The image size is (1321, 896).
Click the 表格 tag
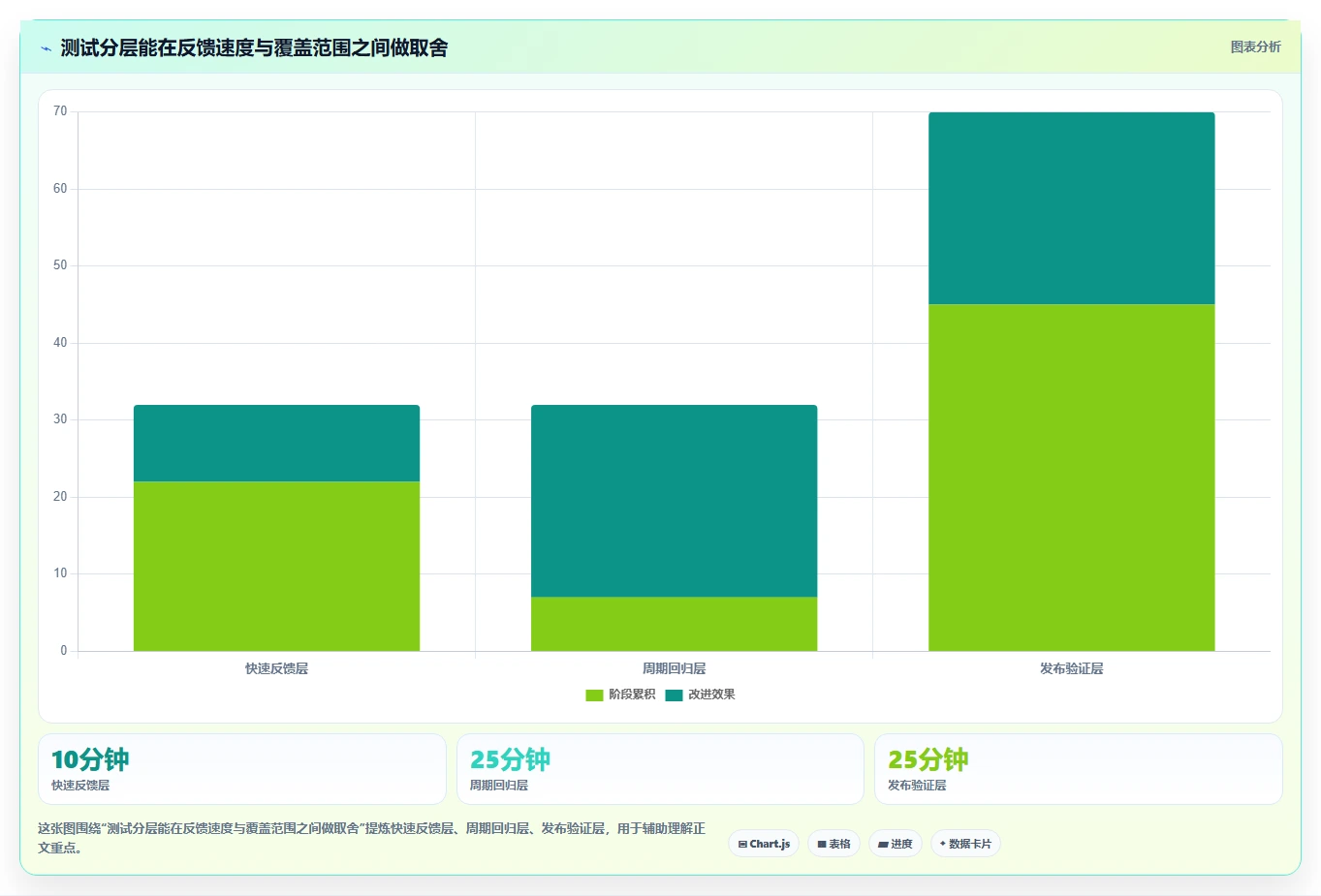(x=833, y=844)
